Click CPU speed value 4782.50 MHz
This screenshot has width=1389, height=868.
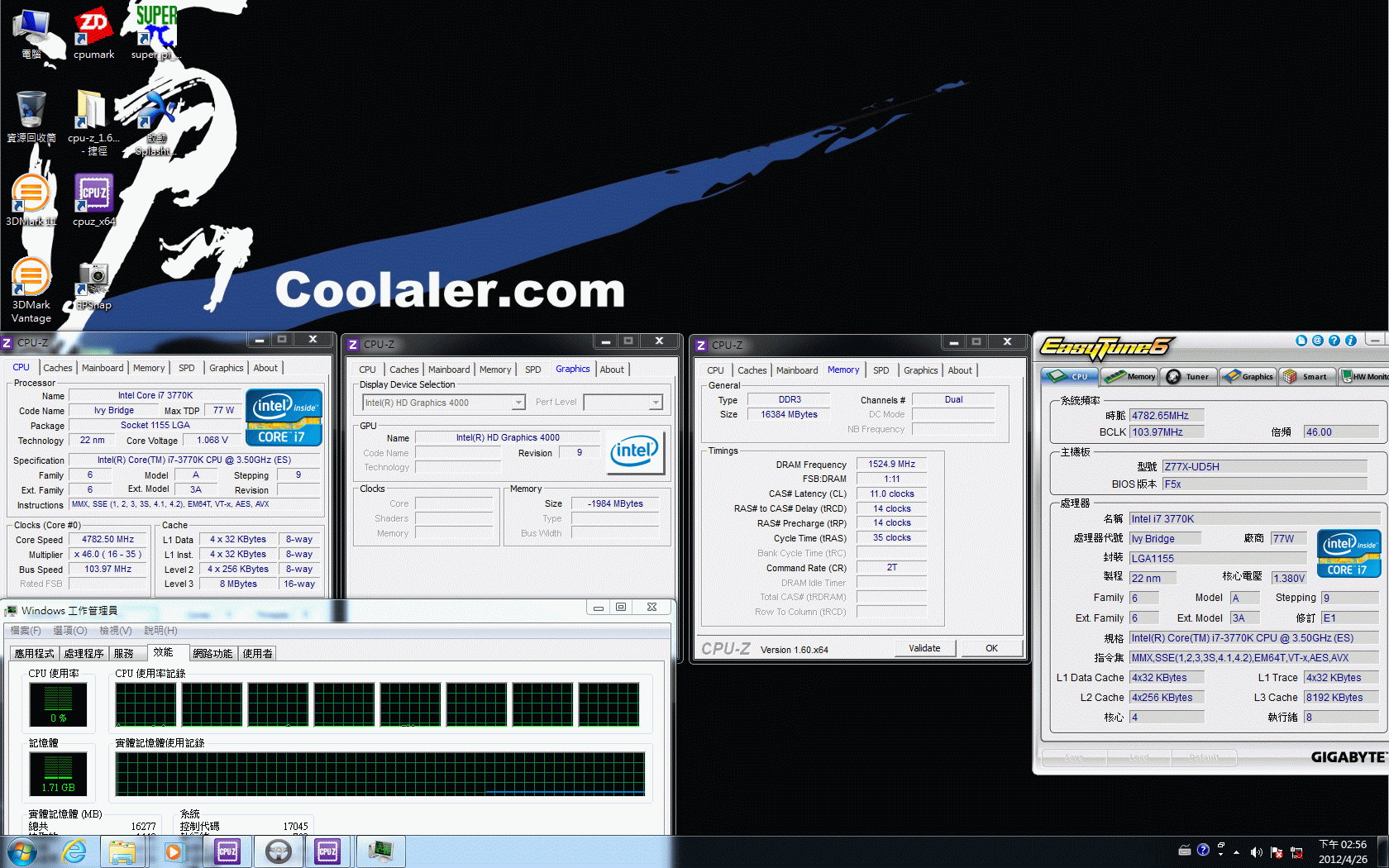[107, 539]
